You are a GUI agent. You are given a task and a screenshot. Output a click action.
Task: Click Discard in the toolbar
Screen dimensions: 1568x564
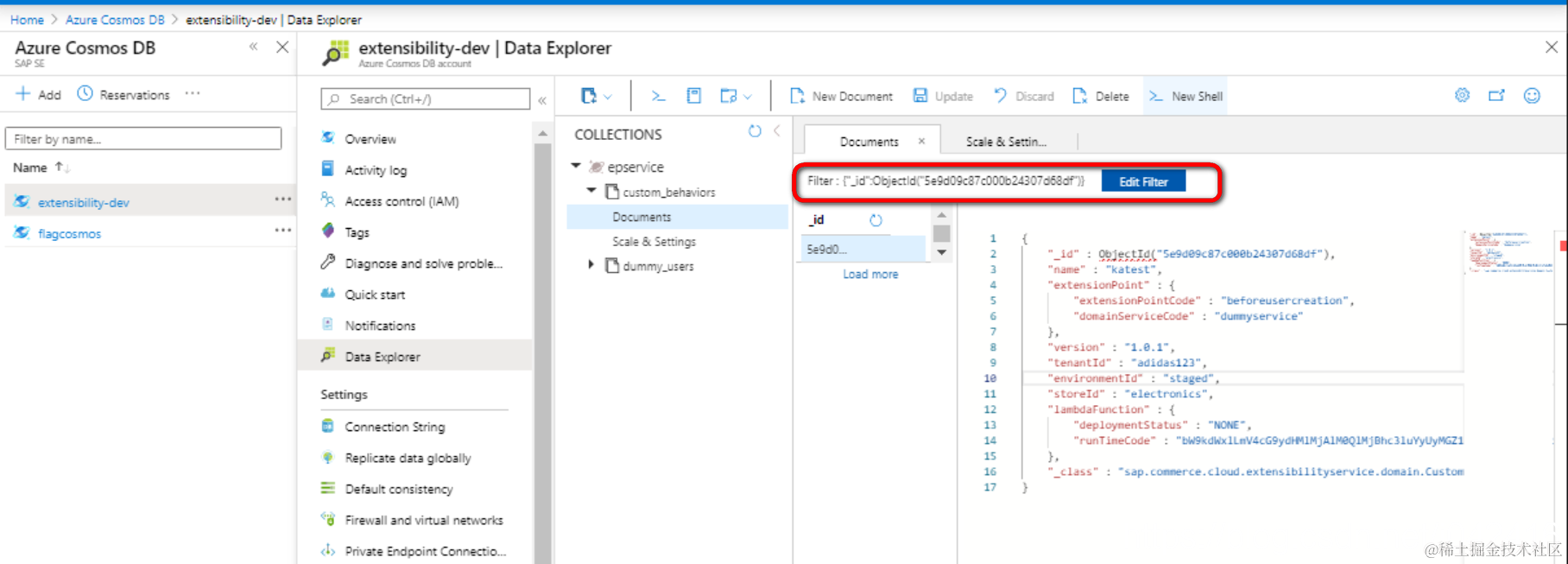tap(1024, 96)
